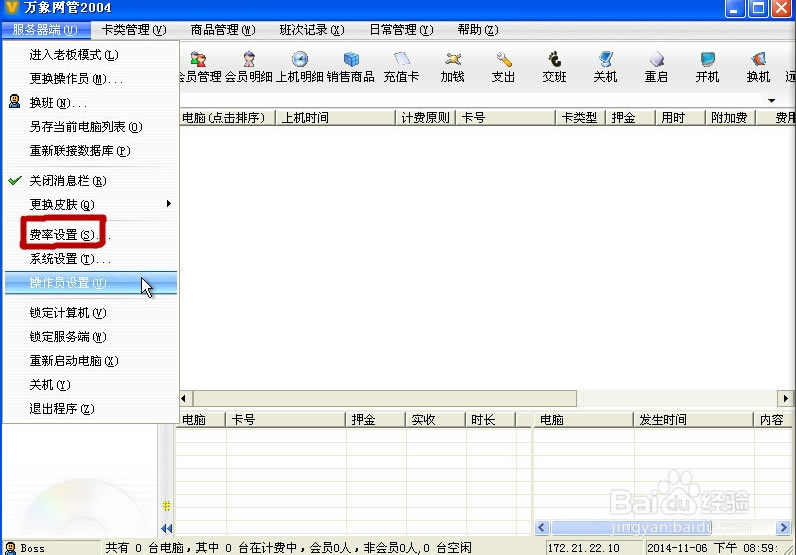This screenshot has width=796, height=555.
Task: Toggle the checked 关闭消息栏 menu item
Action: pyautogui.click(x=68, y=181)
